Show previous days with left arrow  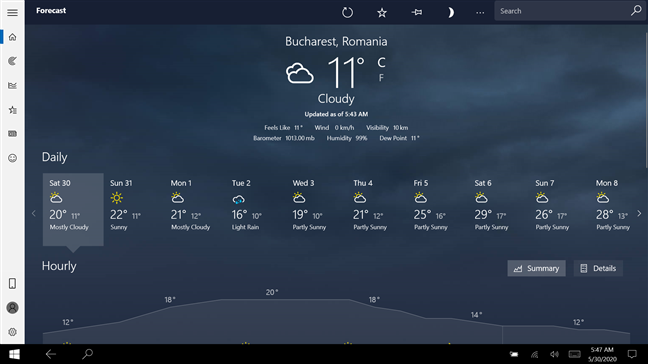34,214
